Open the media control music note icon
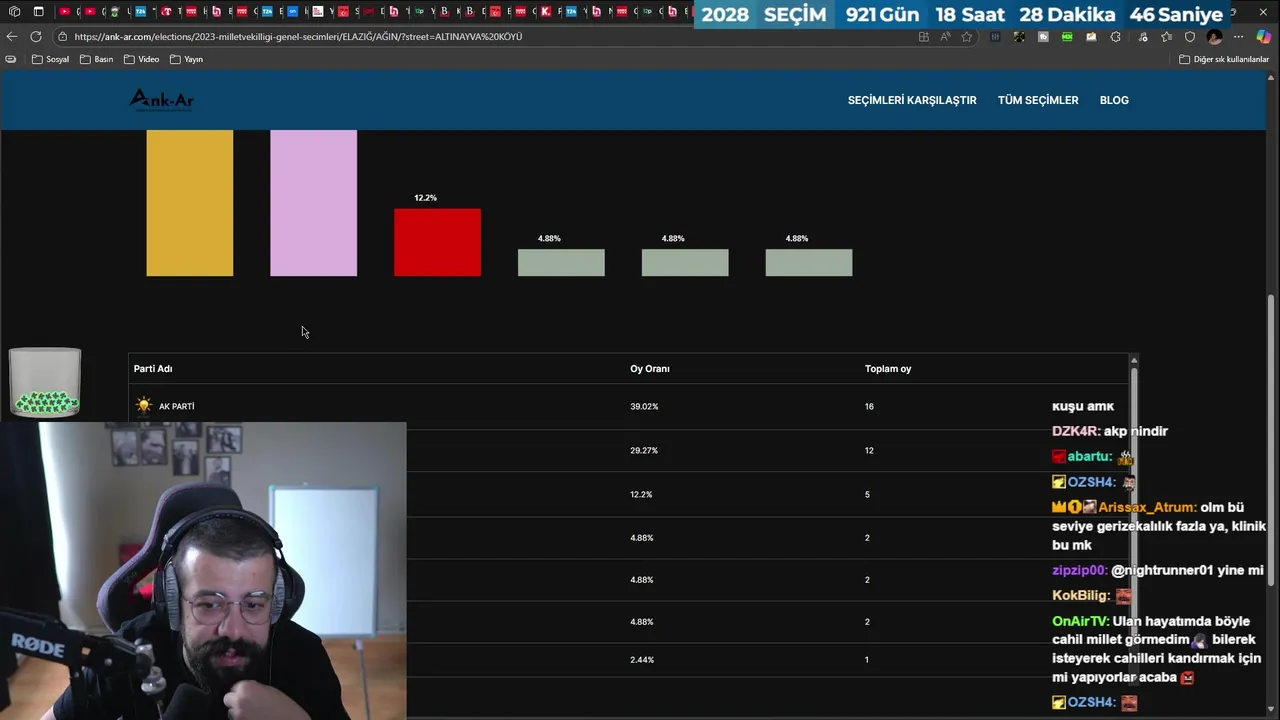1280x720 pixels. tap(1143, 37)
